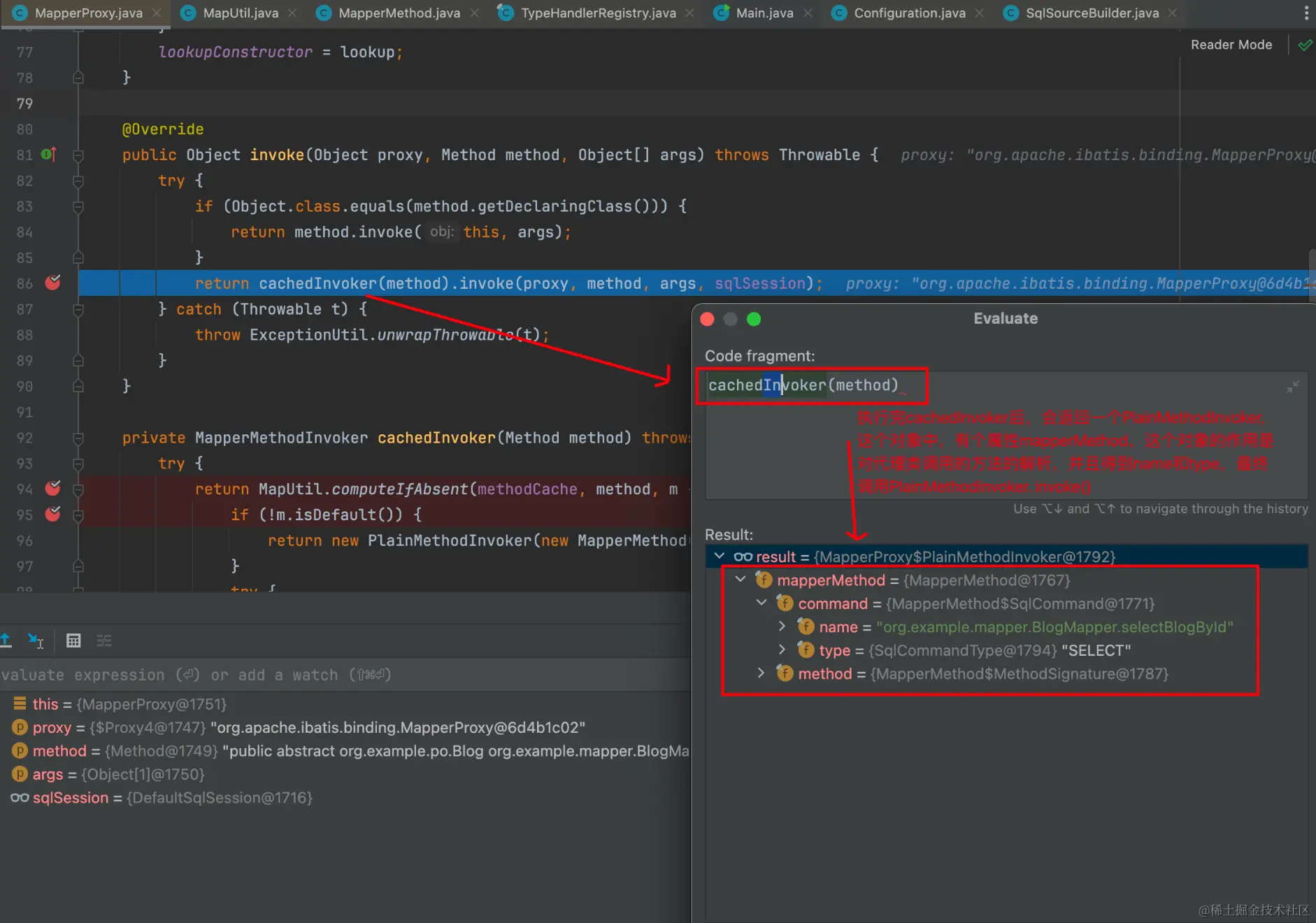This screenshot has width=1316, height=923.
Task: Click the step out arrow icon in debugger toolbar
Action: [6, 640]
